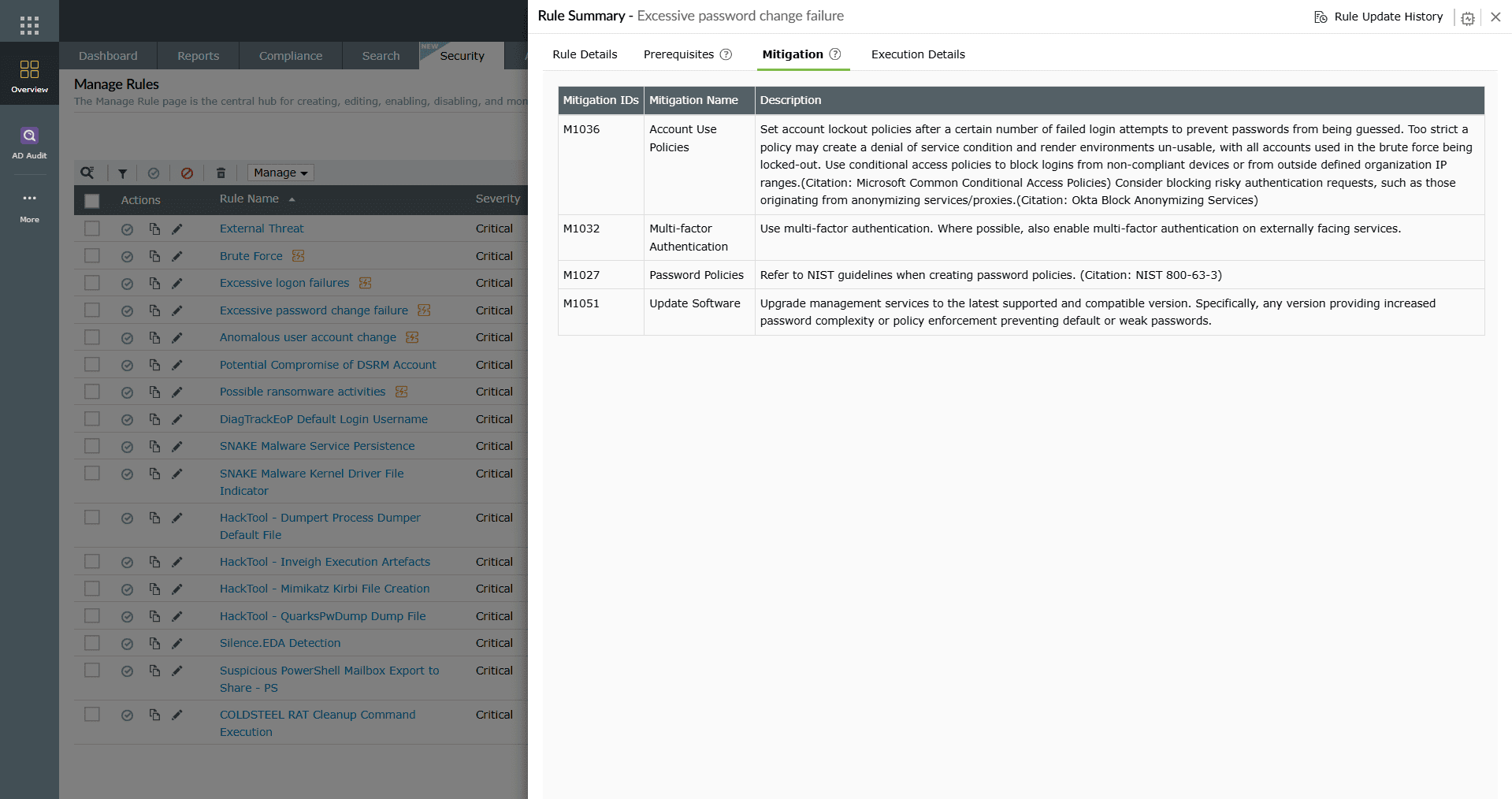The width and height of the screenshot is (1512, 799).
Task: Check the Brute Force row checkbox
Action: click(x=92, y=255)
